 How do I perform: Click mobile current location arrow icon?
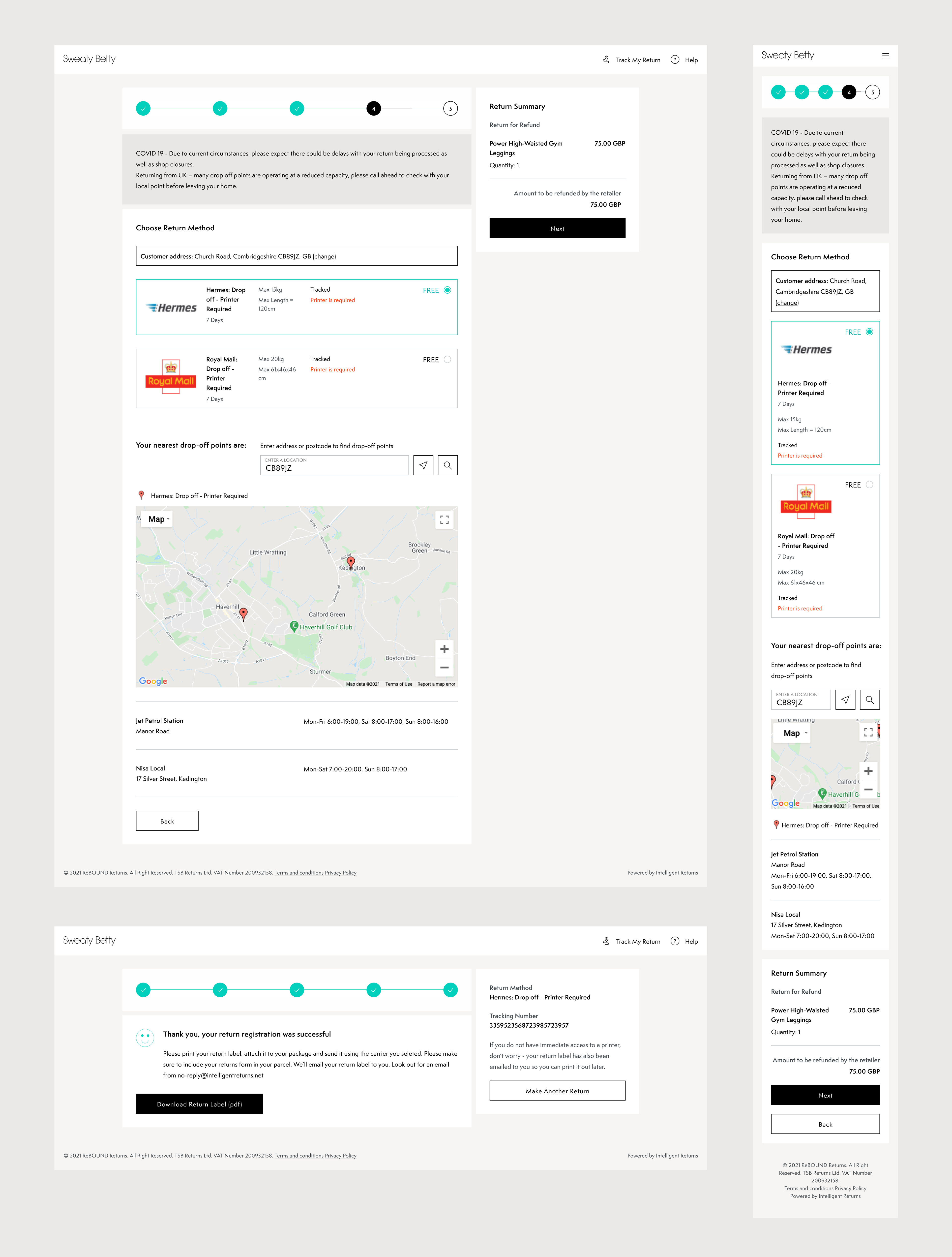845,700
